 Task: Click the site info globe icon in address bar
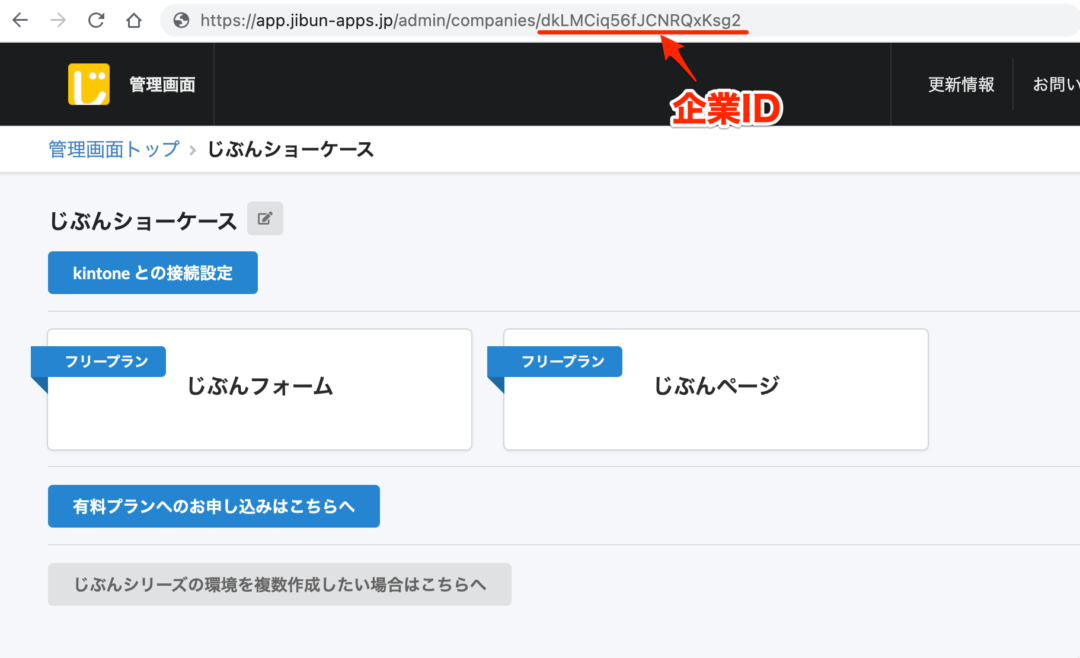[182, 19]
